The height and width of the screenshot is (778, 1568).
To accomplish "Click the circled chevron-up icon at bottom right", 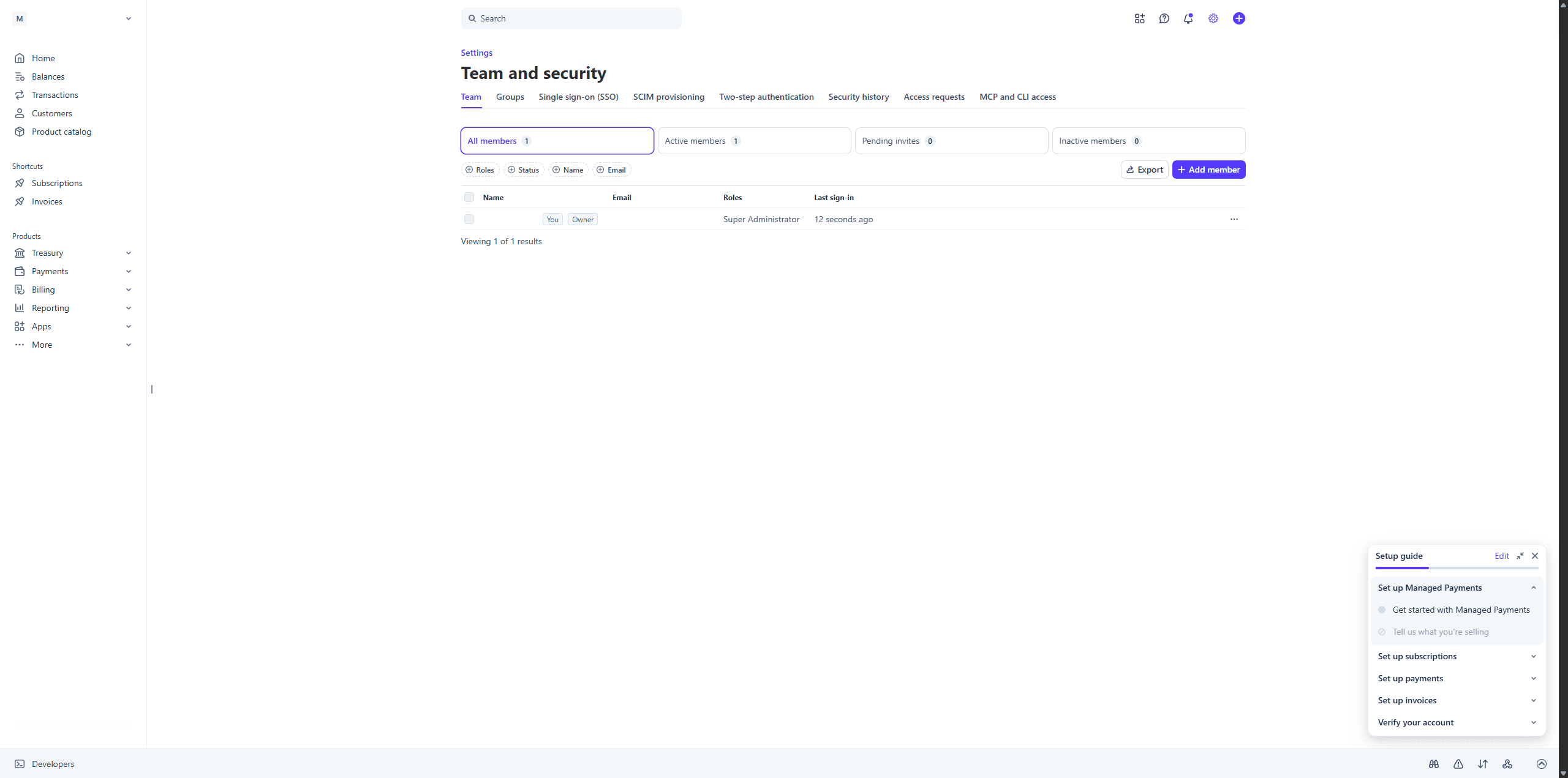I will pos(1542,764).
